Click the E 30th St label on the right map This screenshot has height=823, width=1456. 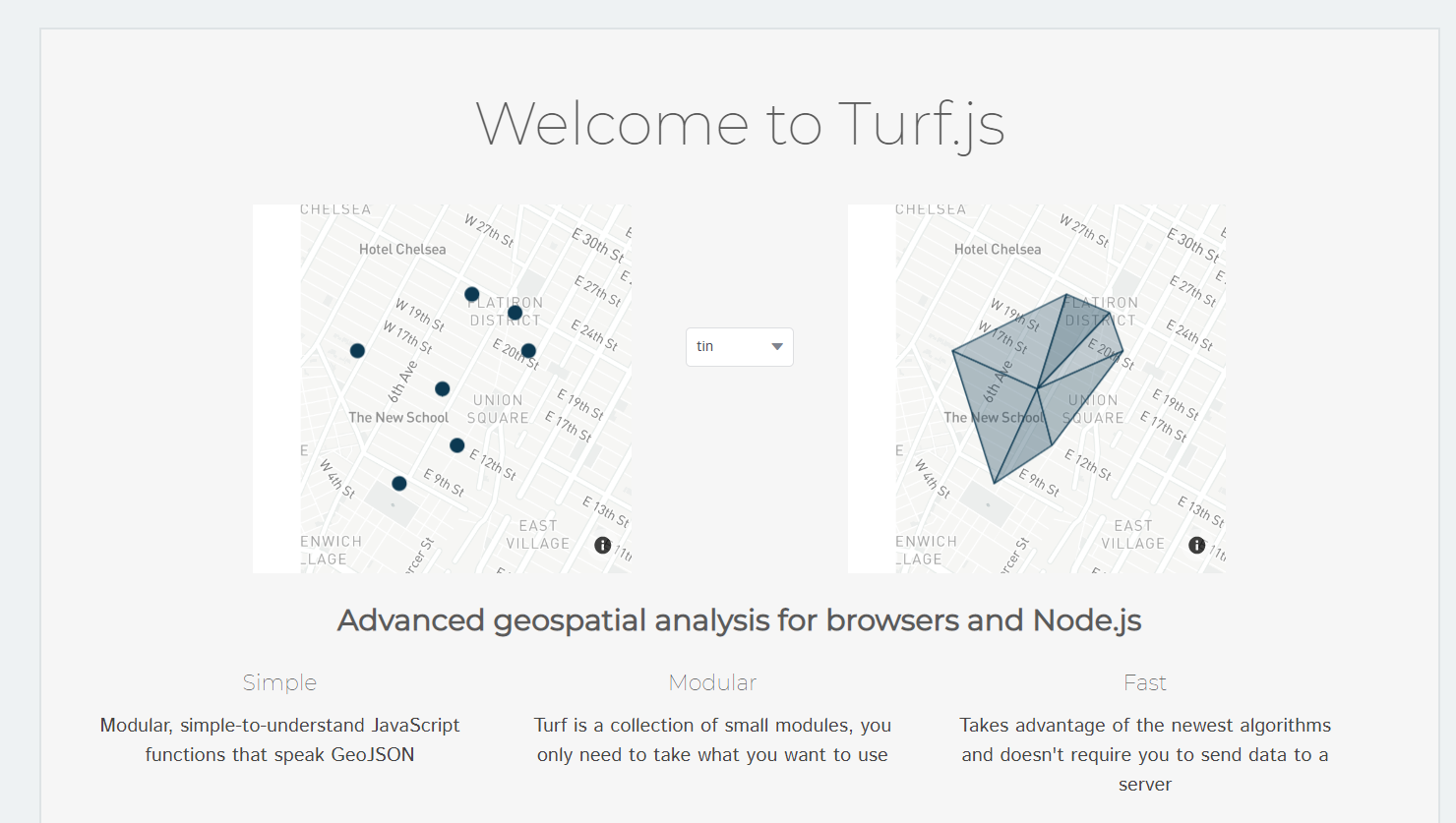1192,244
